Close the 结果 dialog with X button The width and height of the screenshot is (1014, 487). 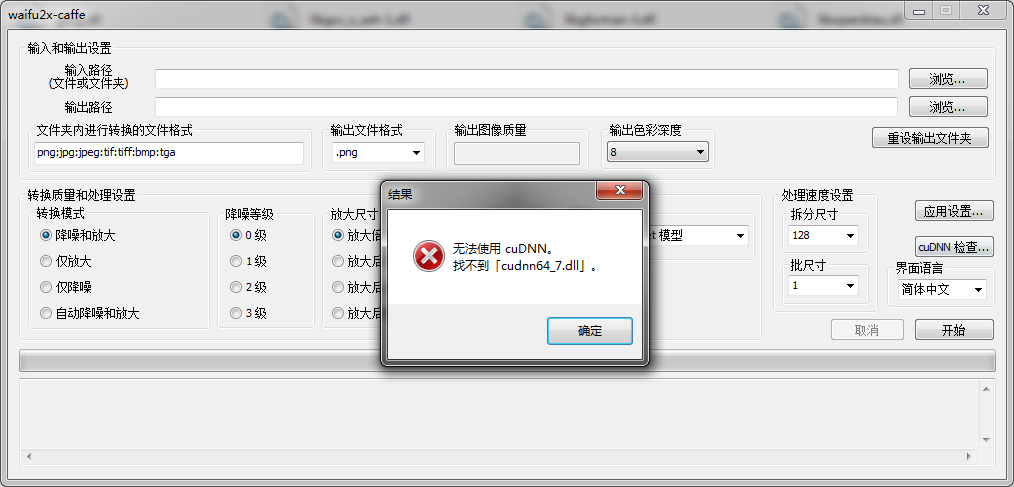click(620, 190)
